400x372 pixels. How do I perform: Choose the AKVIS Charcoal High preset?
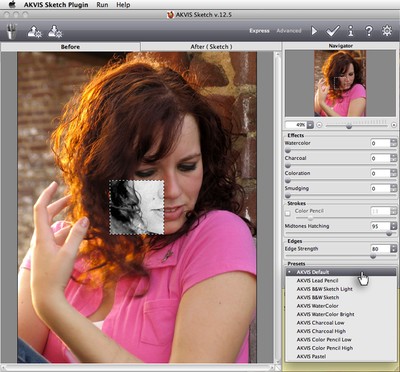(x=341, y=331)
